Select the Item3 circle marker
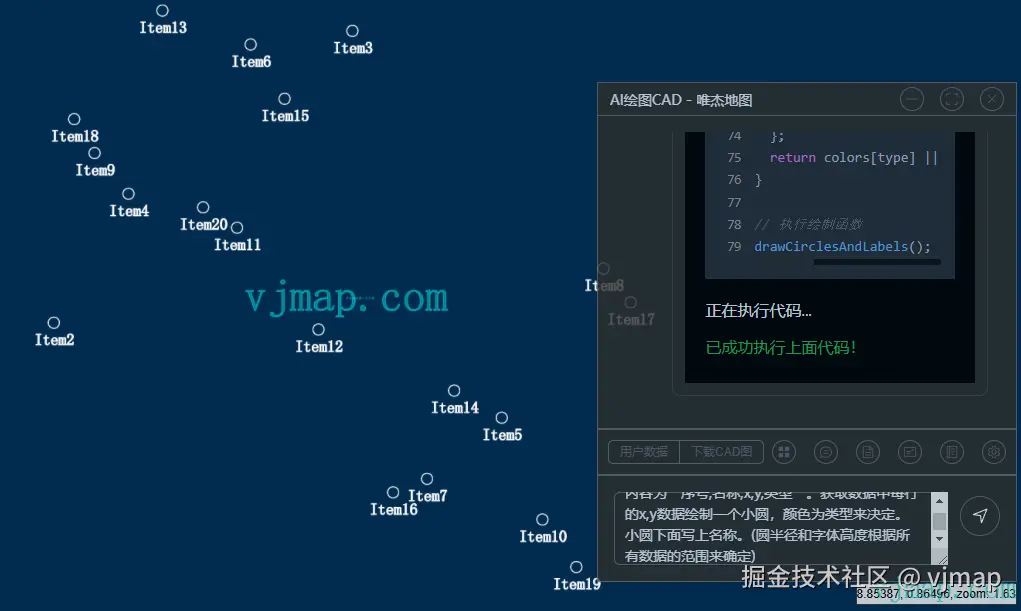1021x611 pixels. pyautogui.click(x=352, y=31)
